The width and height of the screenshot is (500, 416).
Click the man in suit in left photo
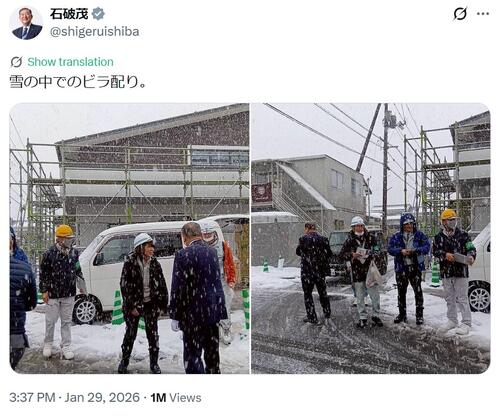(197, 298)
